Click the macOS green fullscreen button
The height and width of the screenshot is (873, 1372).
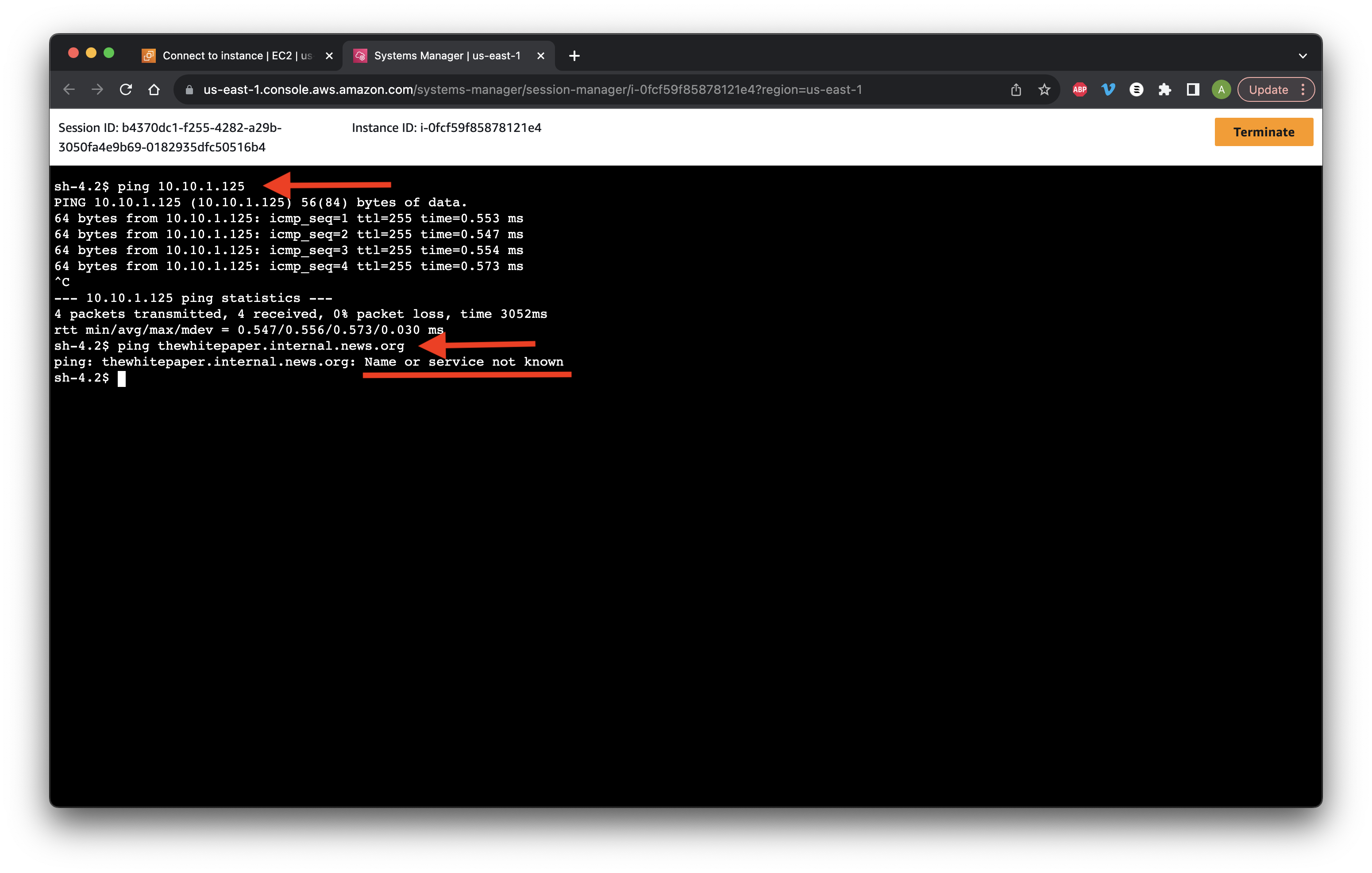pyautogui.click(x=109, y=53)
